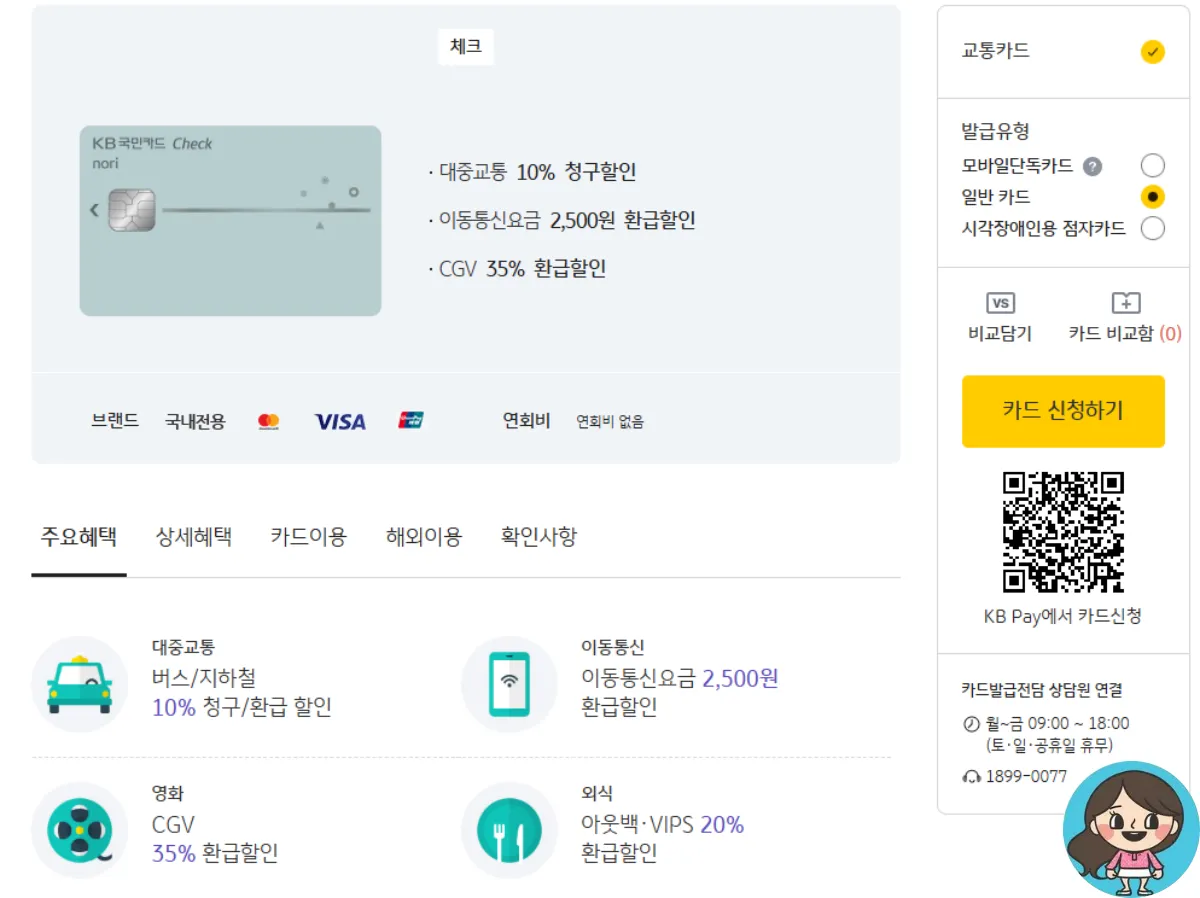Click the 아웃백·VIPS 20% benefit text
Viewport: 1200px width, 898px height.
tap(663, 825)
